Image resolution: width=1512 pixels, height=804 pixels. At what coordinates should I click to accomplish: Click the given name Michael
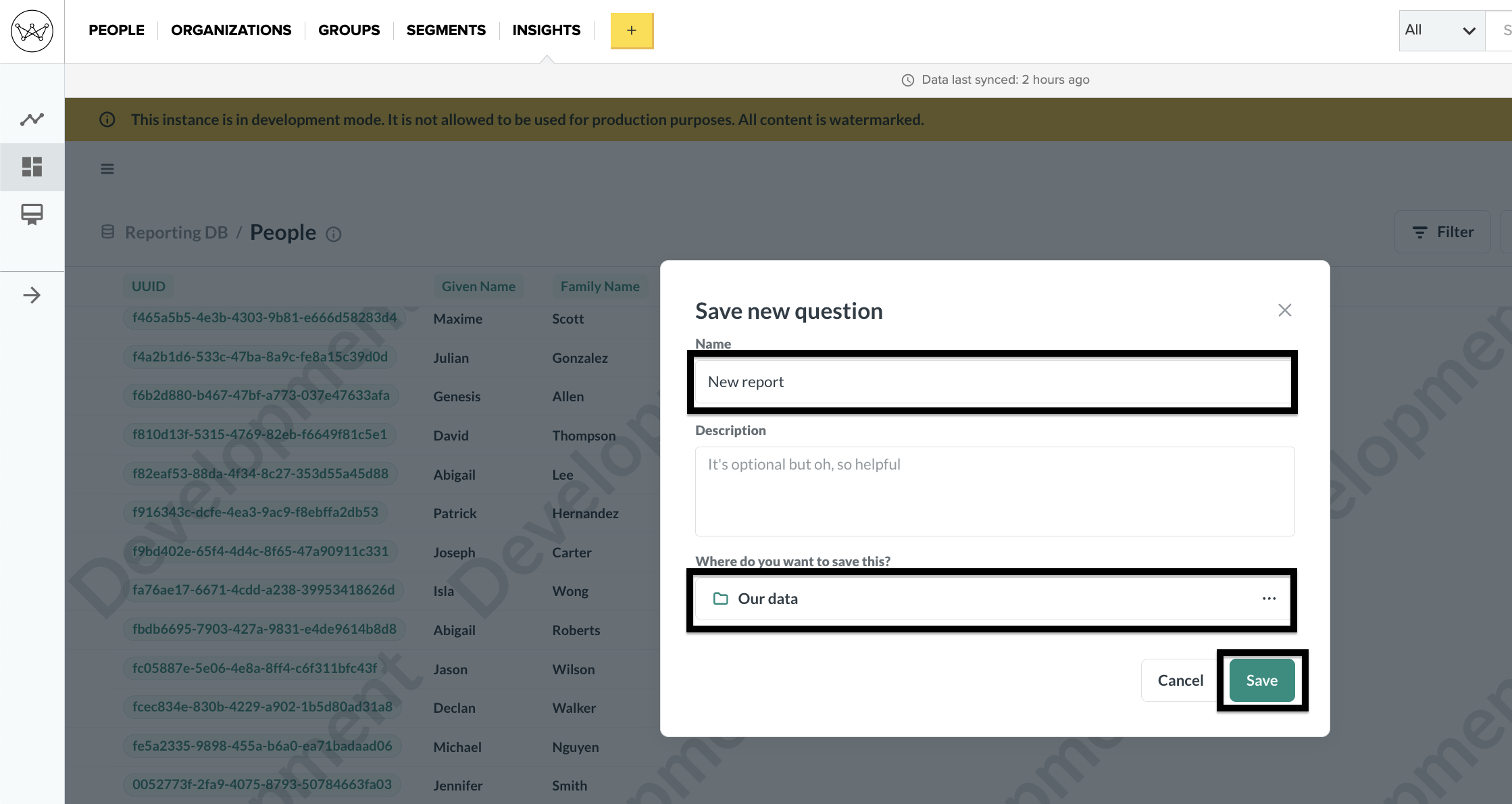tap(458, 747)
